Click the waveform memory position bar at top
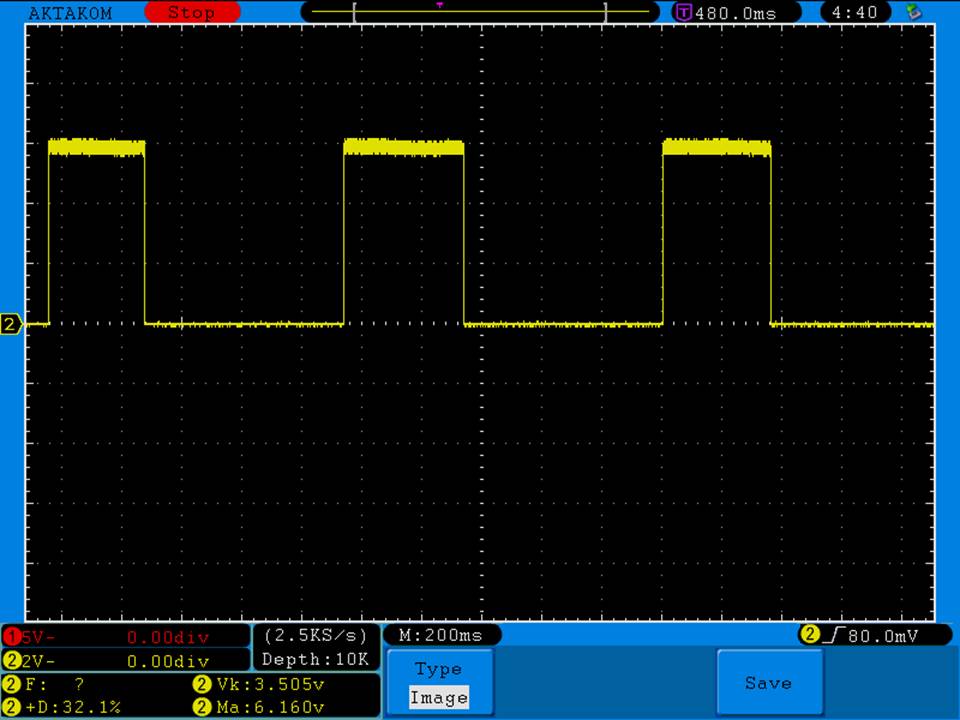Screen dimensions: 960x720 click(480, 12)
